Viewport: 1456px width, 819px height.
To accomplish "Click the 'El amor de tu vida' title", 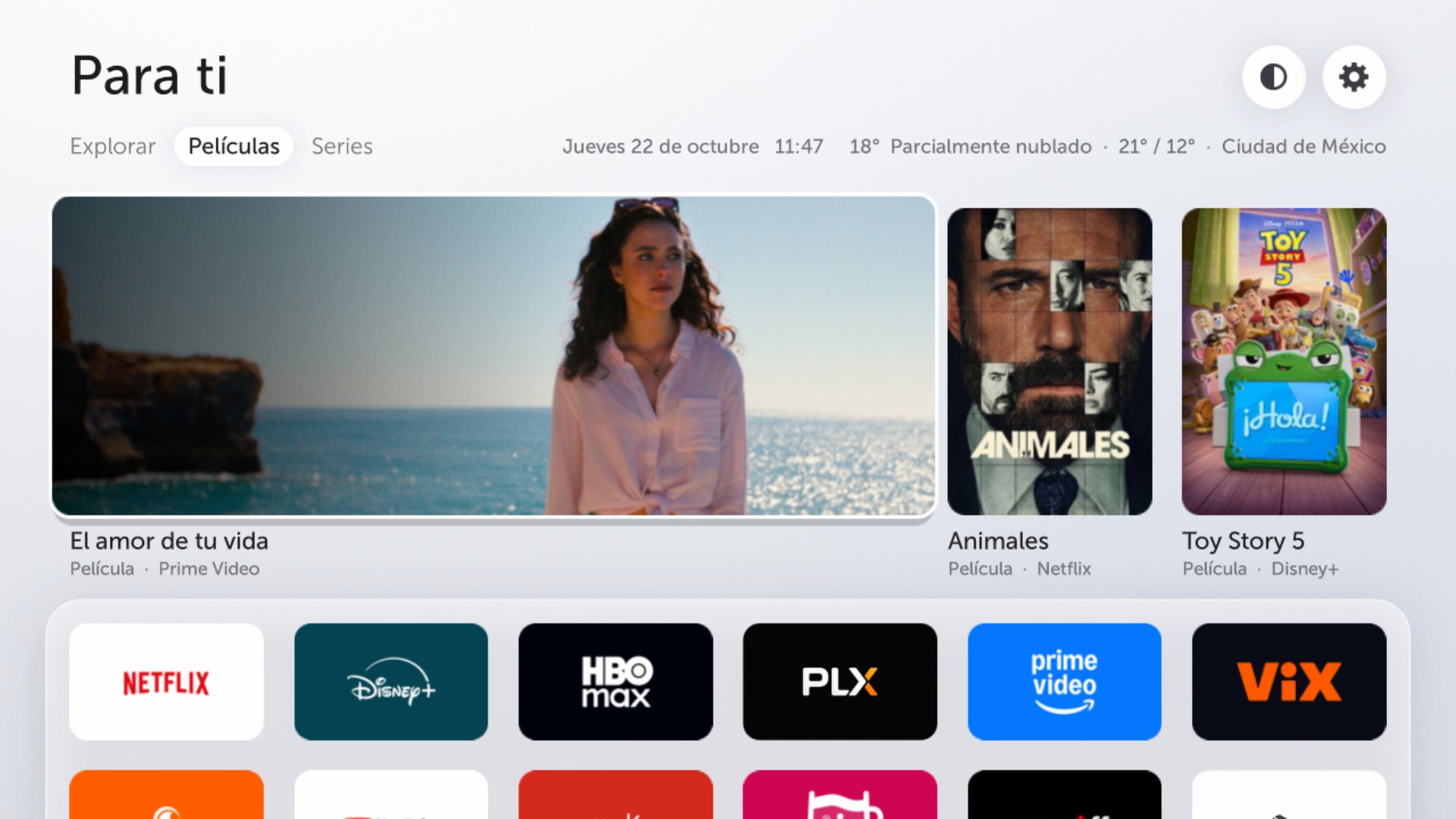I will pyautogui.click(x=169, y=541).
